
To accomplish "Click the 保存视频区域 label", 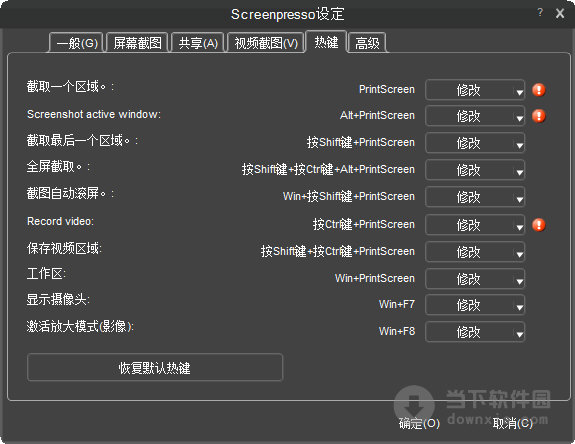I will click(x=64, y=249).
